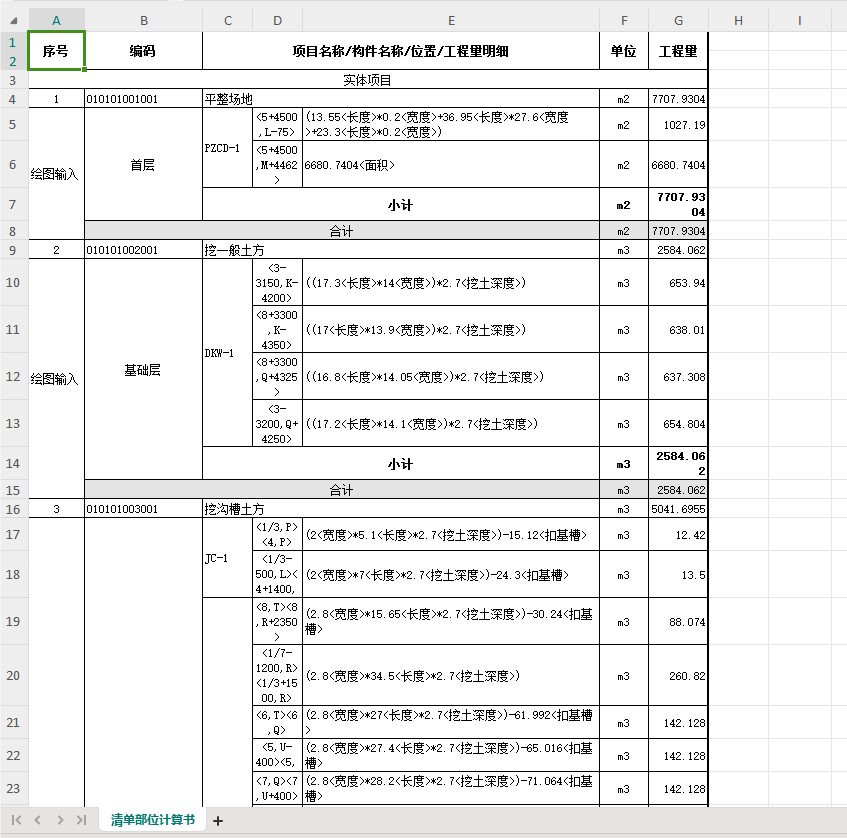Click code cell 010101003001
Viewport: 847px width, 838px height.
143,508
